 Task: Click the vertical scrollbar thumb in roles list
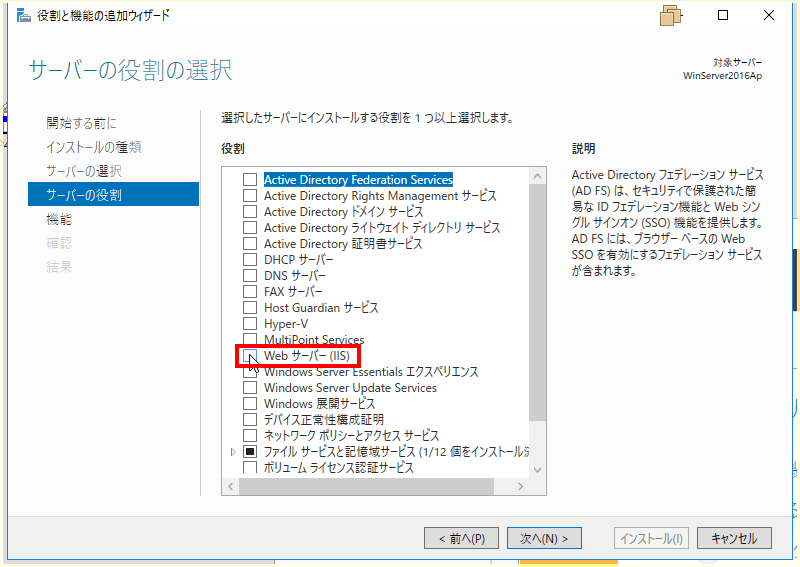537,303
